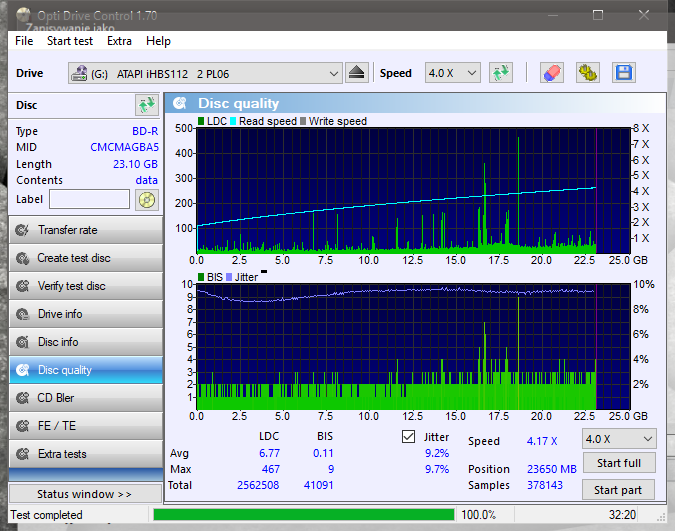The height and width of the screenshot is (531, 675).
Task: Click the disc Type value BD-R
Action: 145,131
